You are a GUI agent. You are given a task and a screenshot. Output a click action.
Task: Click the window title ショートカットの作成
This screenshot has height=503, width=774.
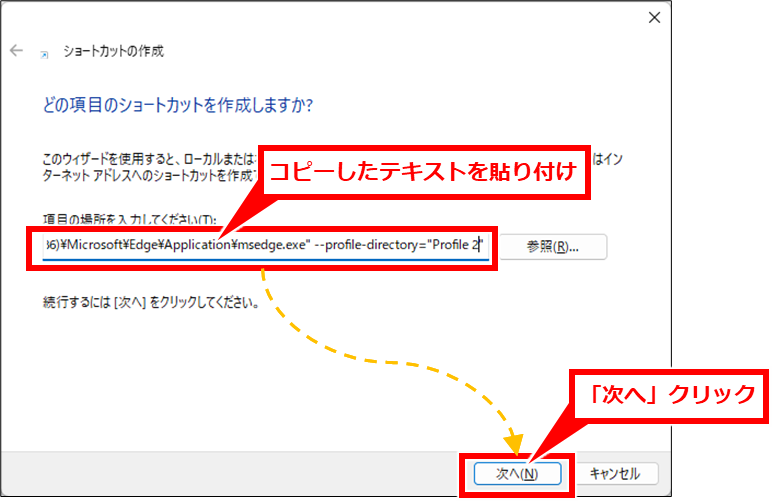(x=113, y=51)
